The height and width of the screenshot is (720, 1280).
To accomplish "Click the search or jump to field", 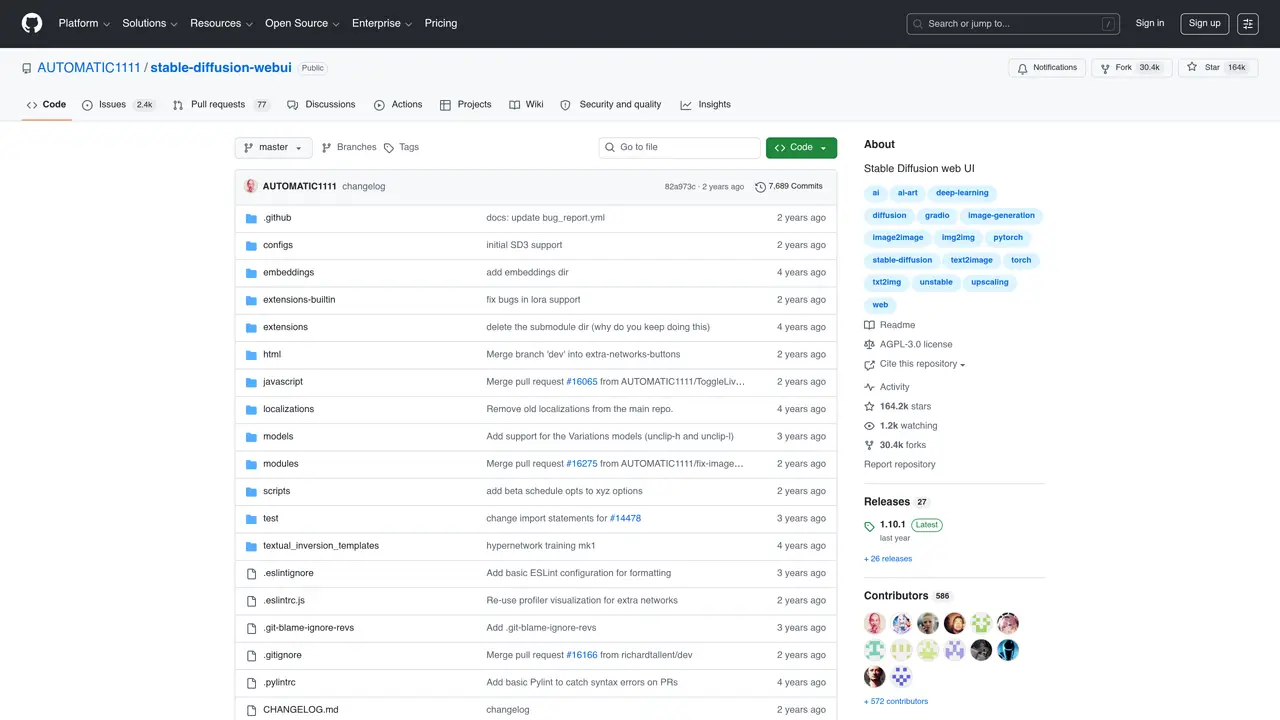I will 1014,24.
